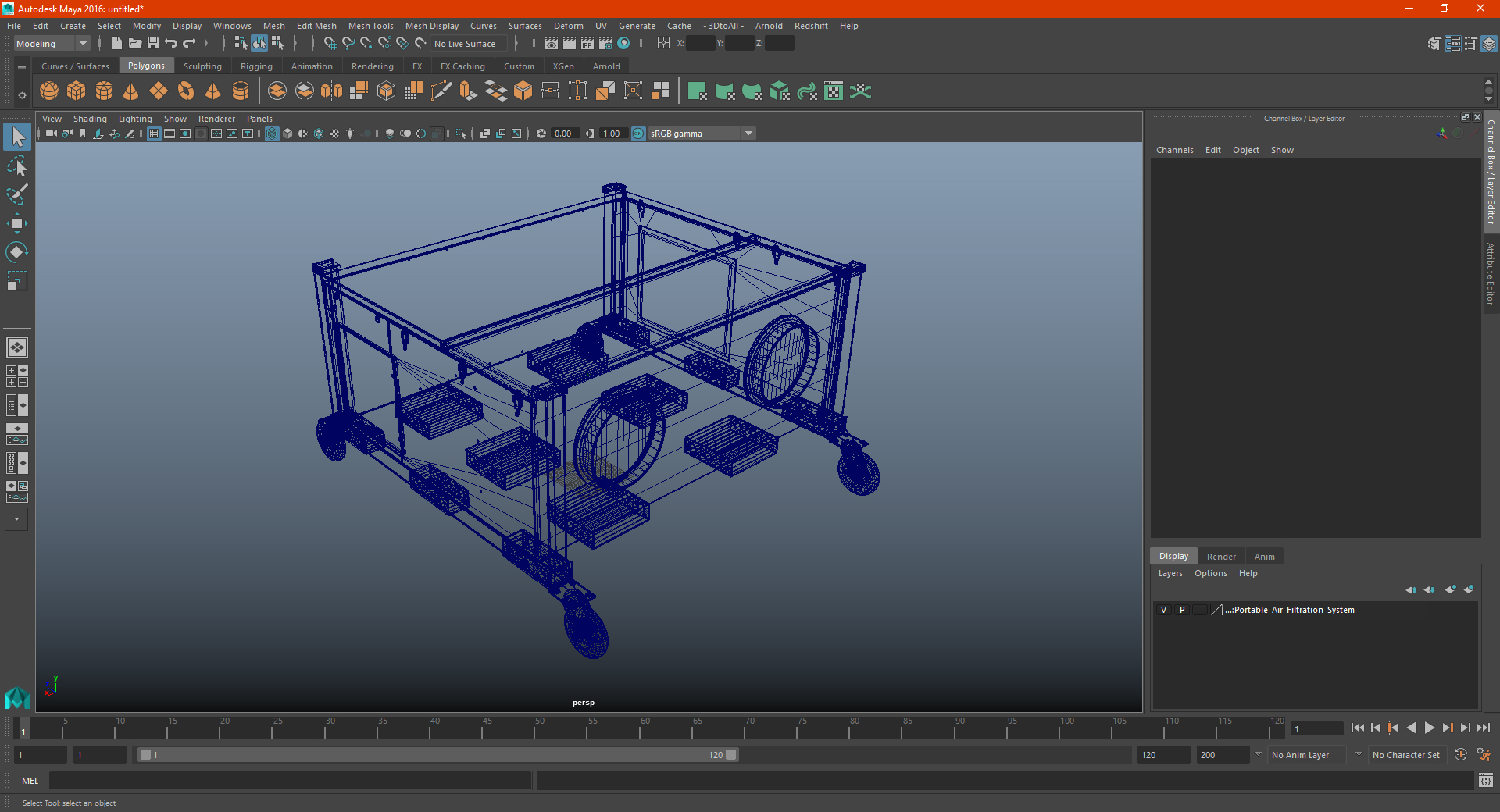Create a polygon pyramid from the shelf
Screen dimensions: 1500x812
click(213, 91)
